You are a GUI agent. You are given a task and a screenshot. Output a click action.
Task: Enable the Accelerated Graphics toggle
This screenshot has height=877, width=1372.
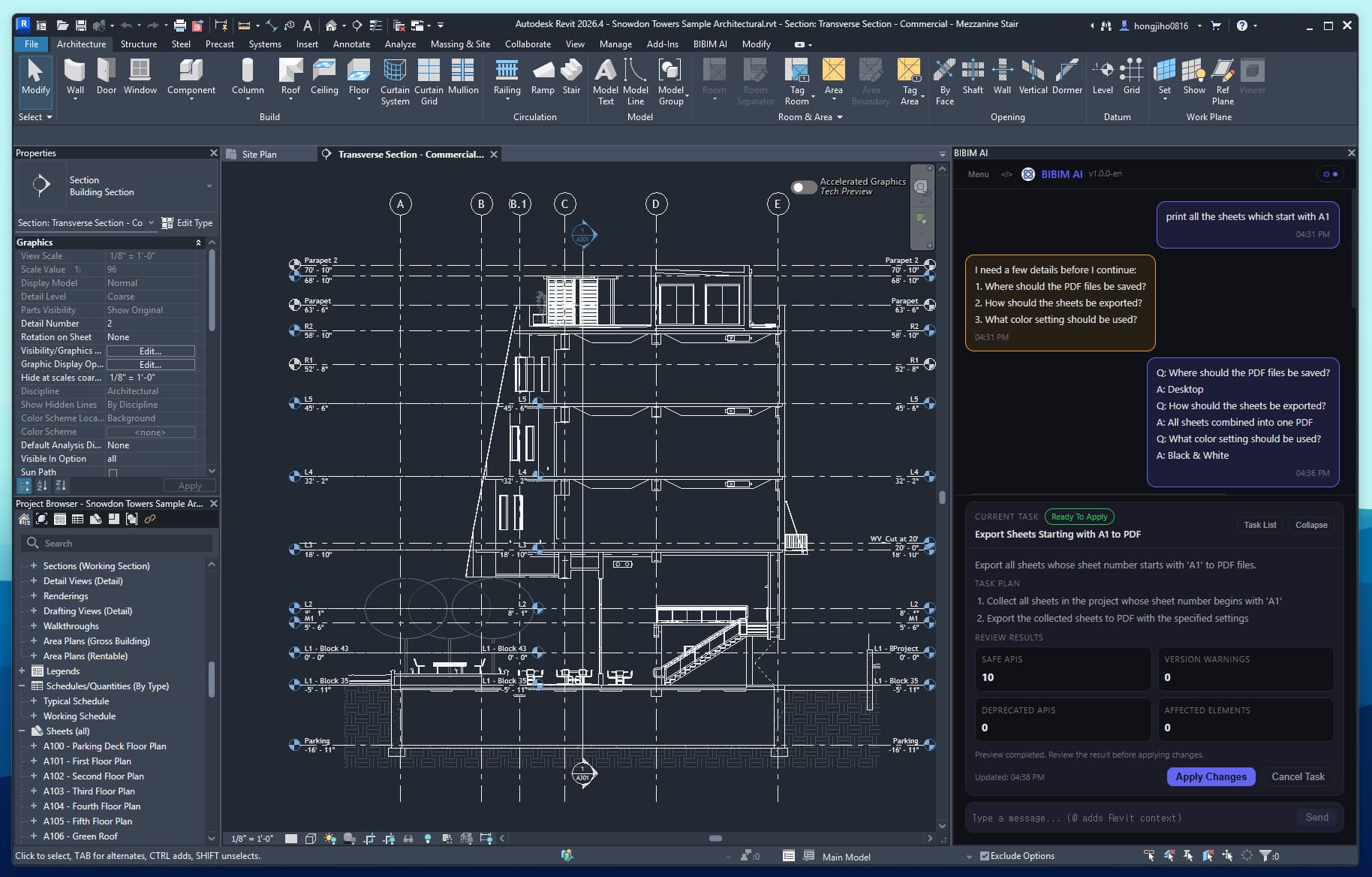point(802,188)
